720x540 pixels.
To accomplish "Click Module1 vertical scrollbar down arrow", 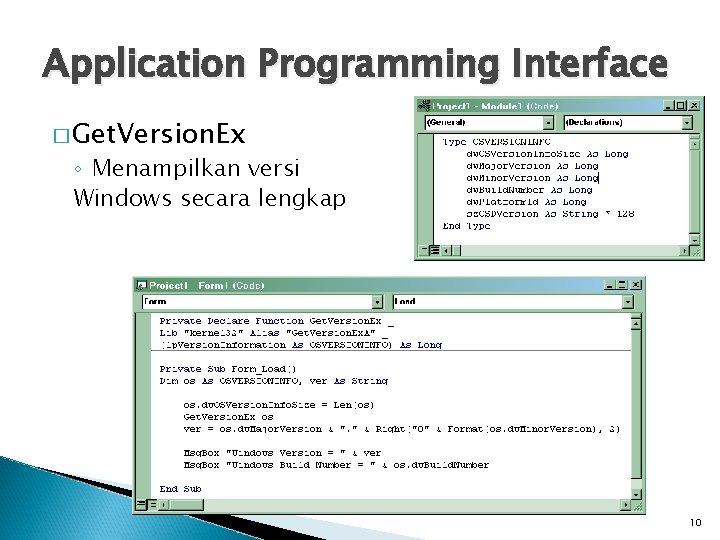I will click(694, 240).
